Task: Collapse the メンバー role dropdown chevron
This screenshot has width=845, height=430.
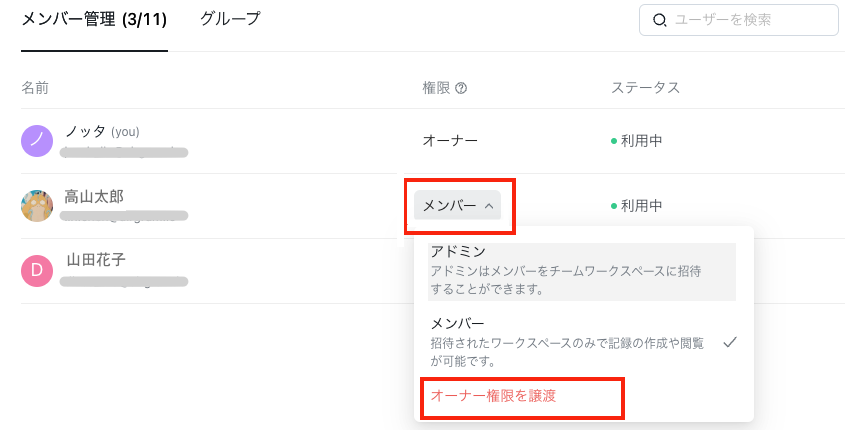Action: pos(489,205)
